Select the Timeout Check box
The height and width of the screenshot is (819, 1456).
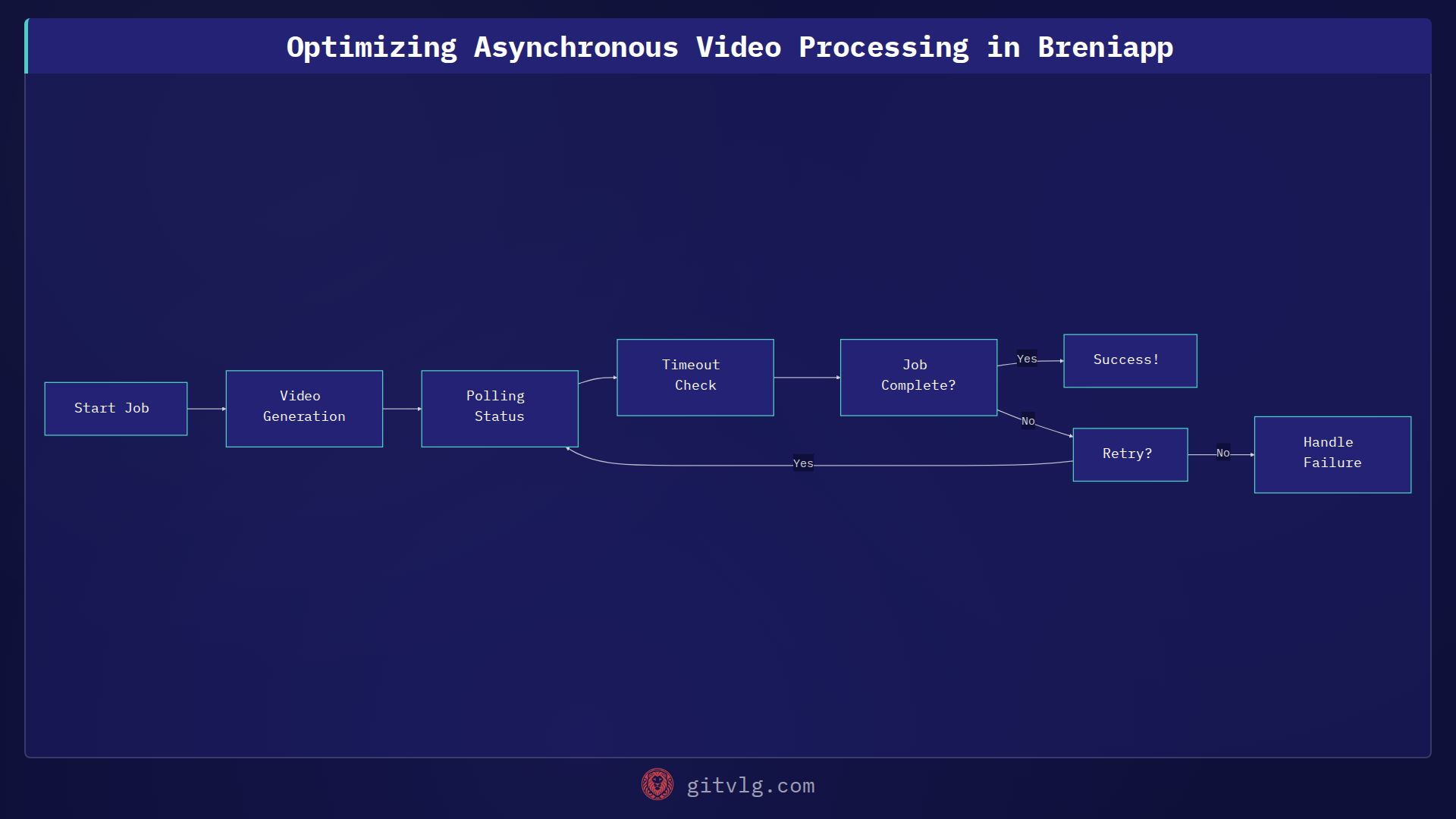pyautogui.click(x=695, y=378)
